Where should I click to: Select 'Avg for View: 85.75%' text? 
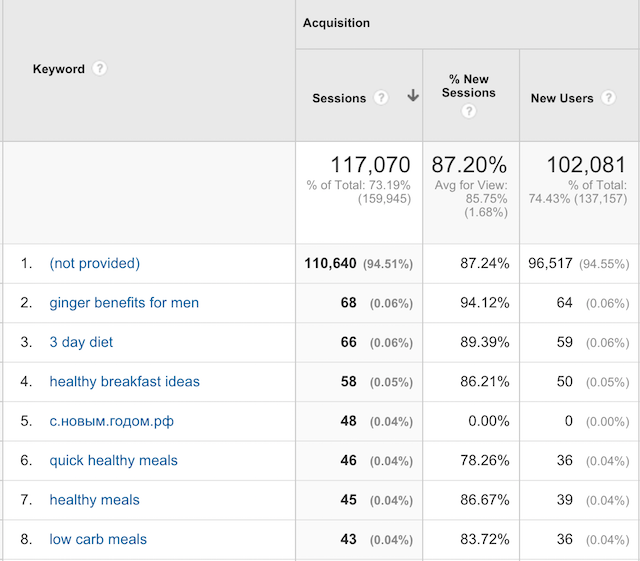[471, 192]
